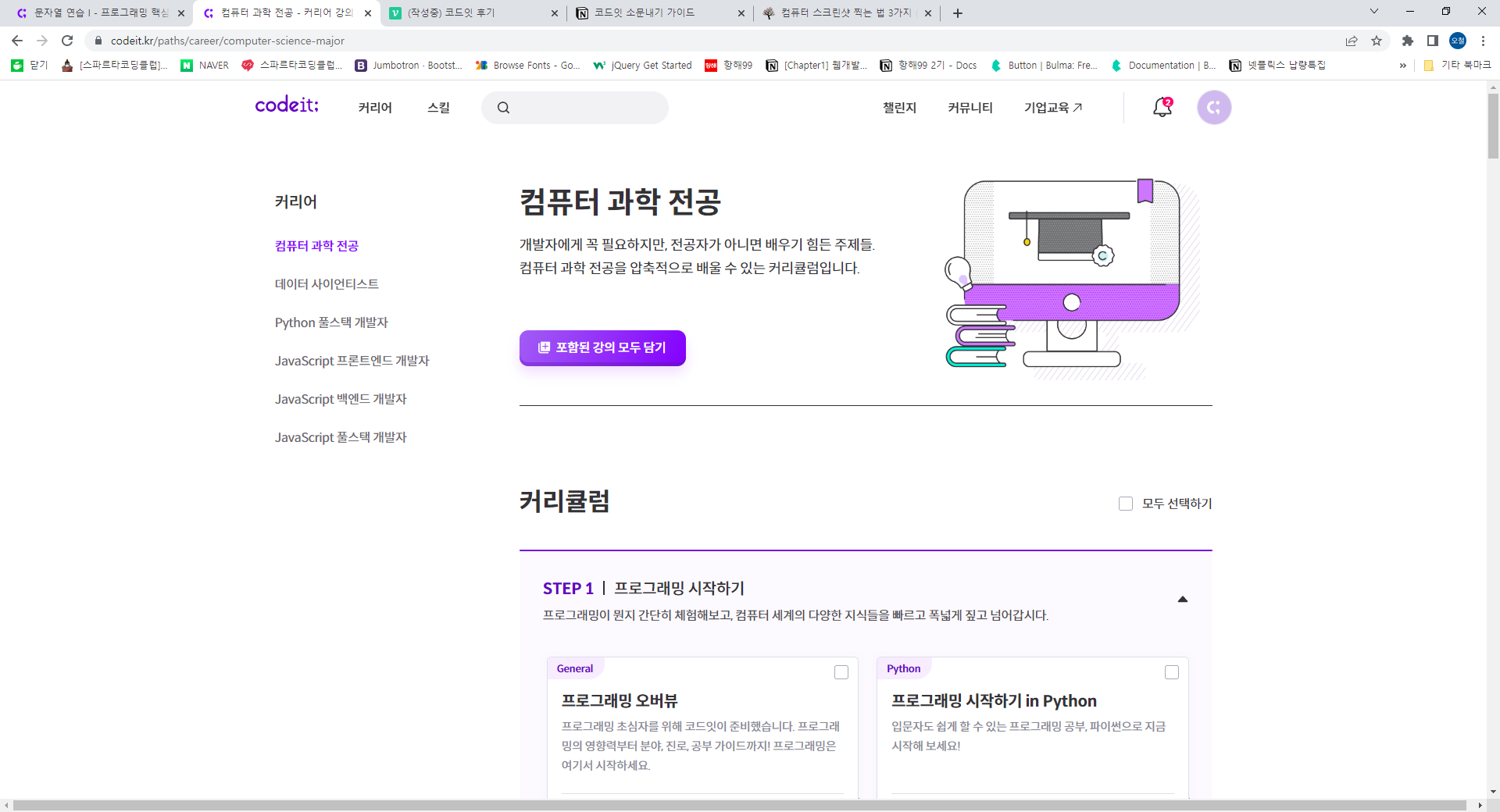Open the Chrome profile icon
This screenshot has width=1500, height=812.
click(x=1458, y=41)
